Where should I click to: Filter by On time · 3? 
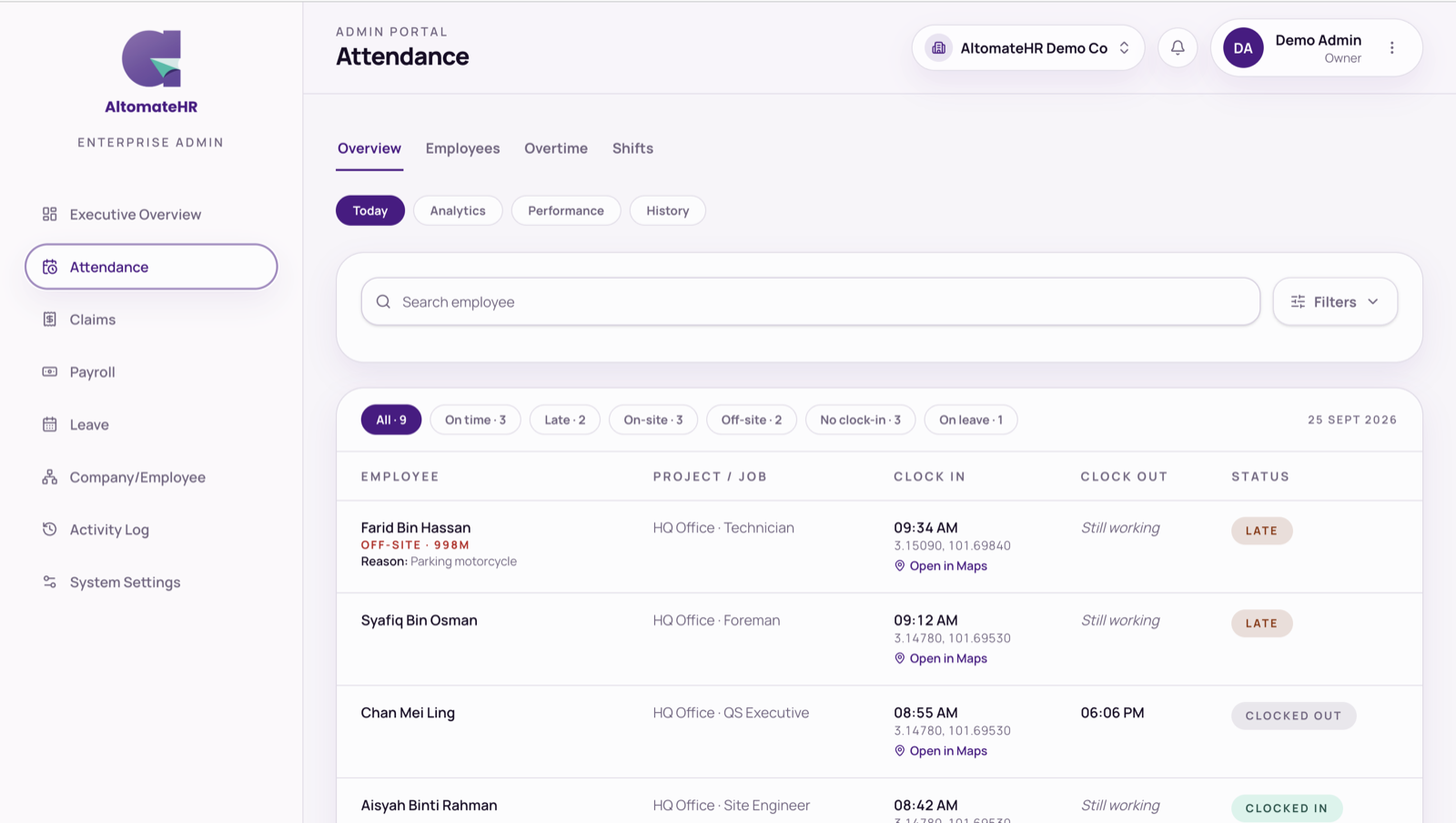click(475, 420)
